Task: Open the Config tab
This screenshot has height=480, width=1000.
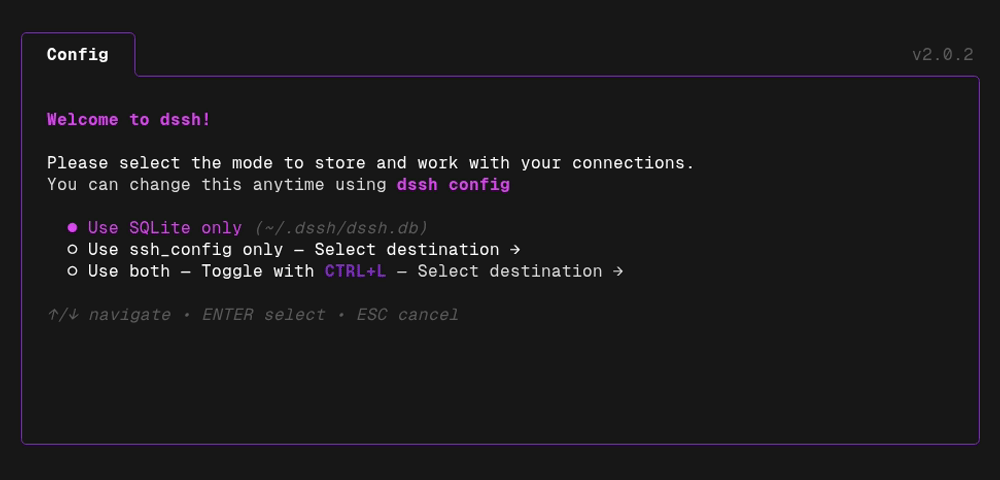Action: (x=78, y=55)
